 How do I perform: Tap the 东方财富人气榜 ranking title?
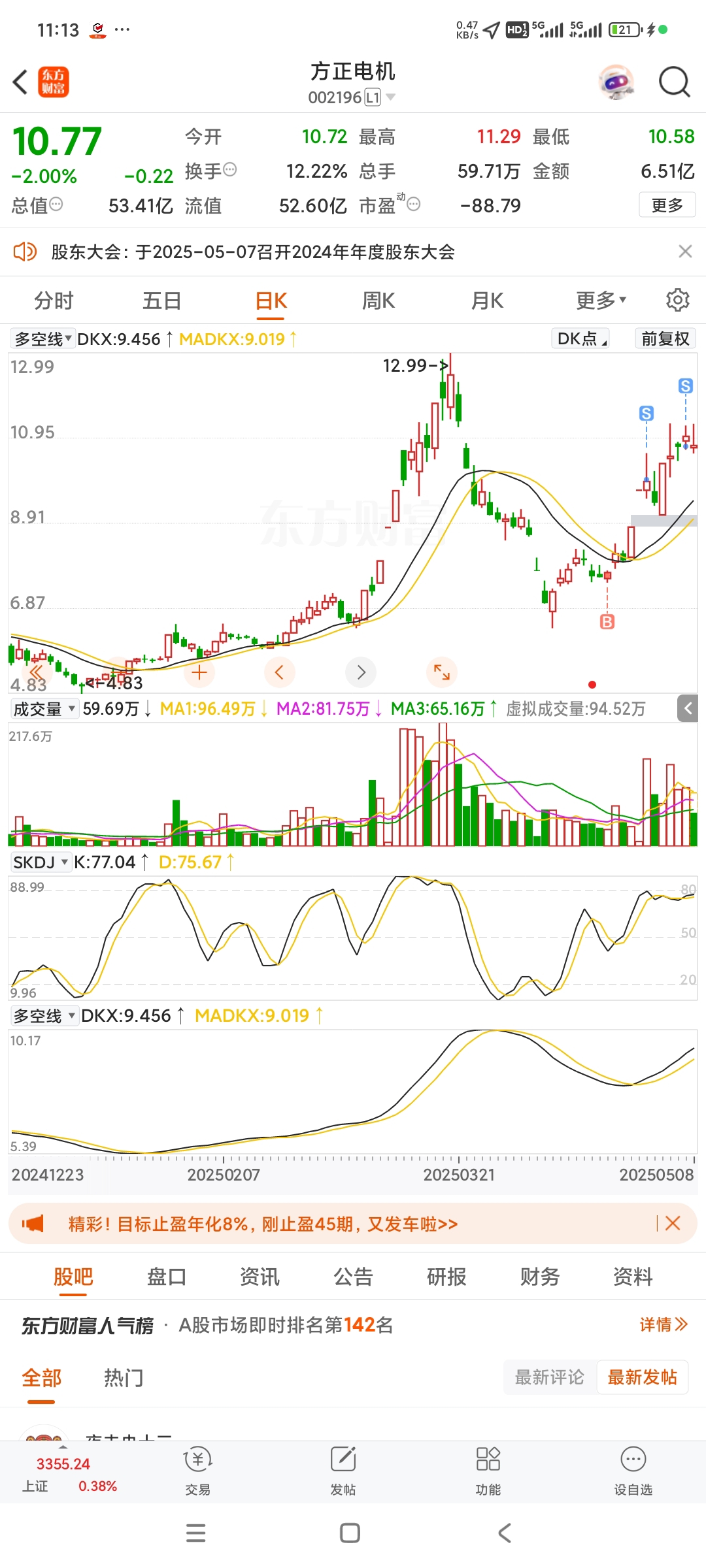click(87, 1325)
